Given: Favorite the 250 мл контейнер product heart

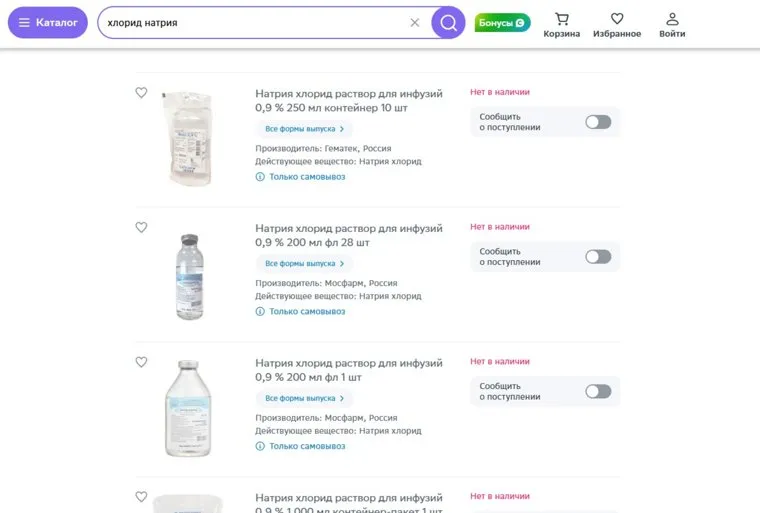Looking at the screenshot, I should pos(141,93).
